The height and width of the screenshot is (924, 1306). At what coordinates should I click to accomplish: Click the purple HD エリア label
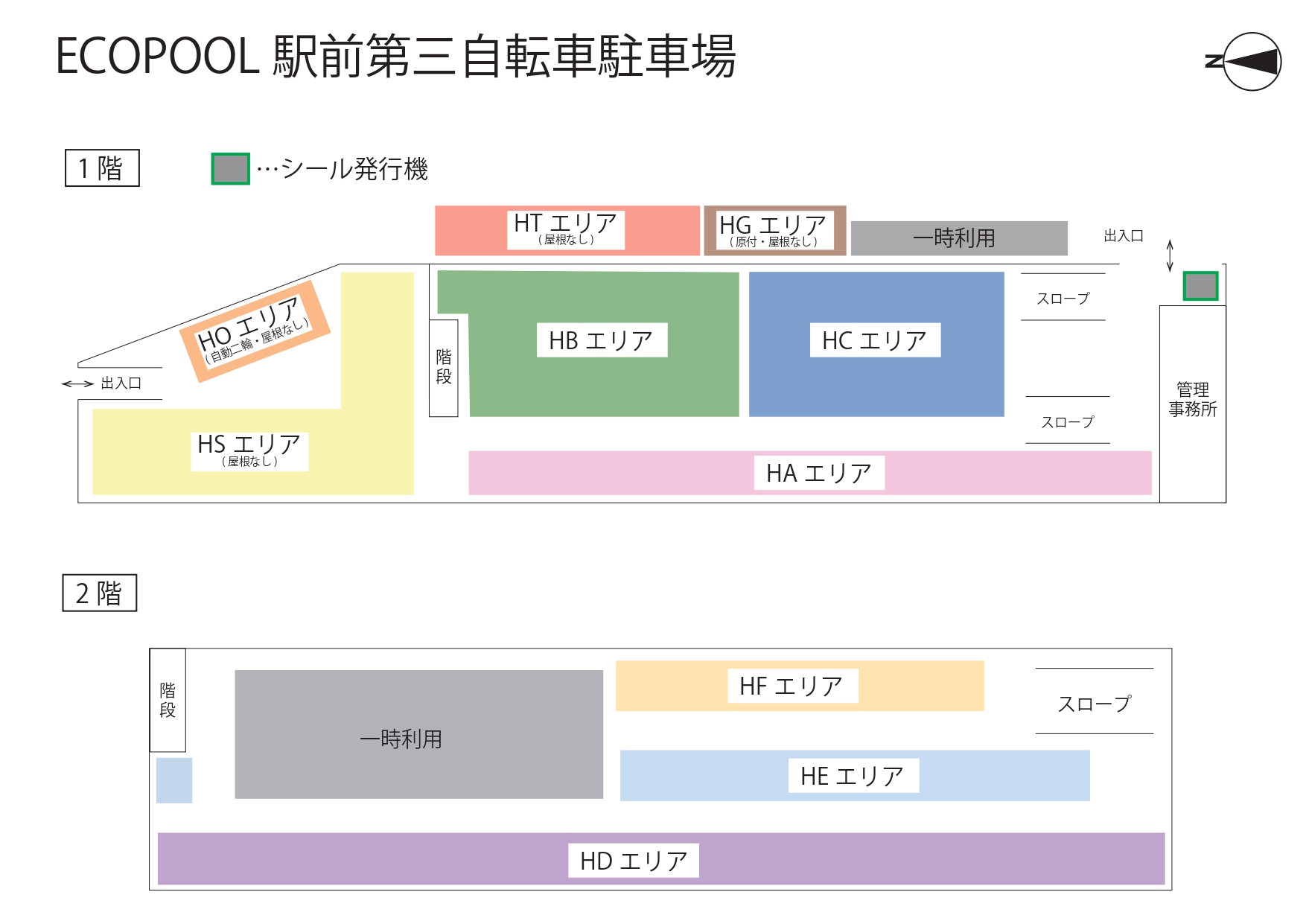point(634,861)
